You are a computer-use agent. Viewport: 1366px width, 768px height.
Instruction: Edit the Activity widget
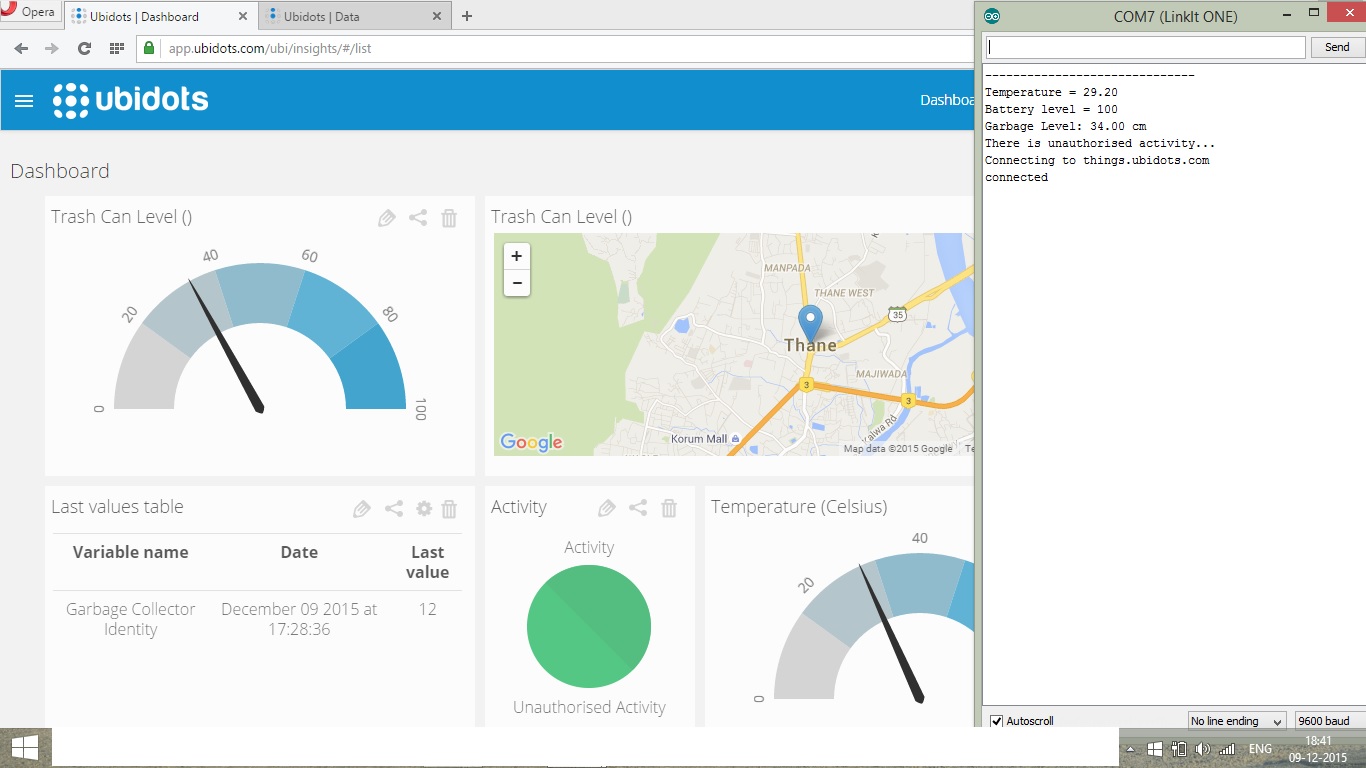click(x=607, y=508)
